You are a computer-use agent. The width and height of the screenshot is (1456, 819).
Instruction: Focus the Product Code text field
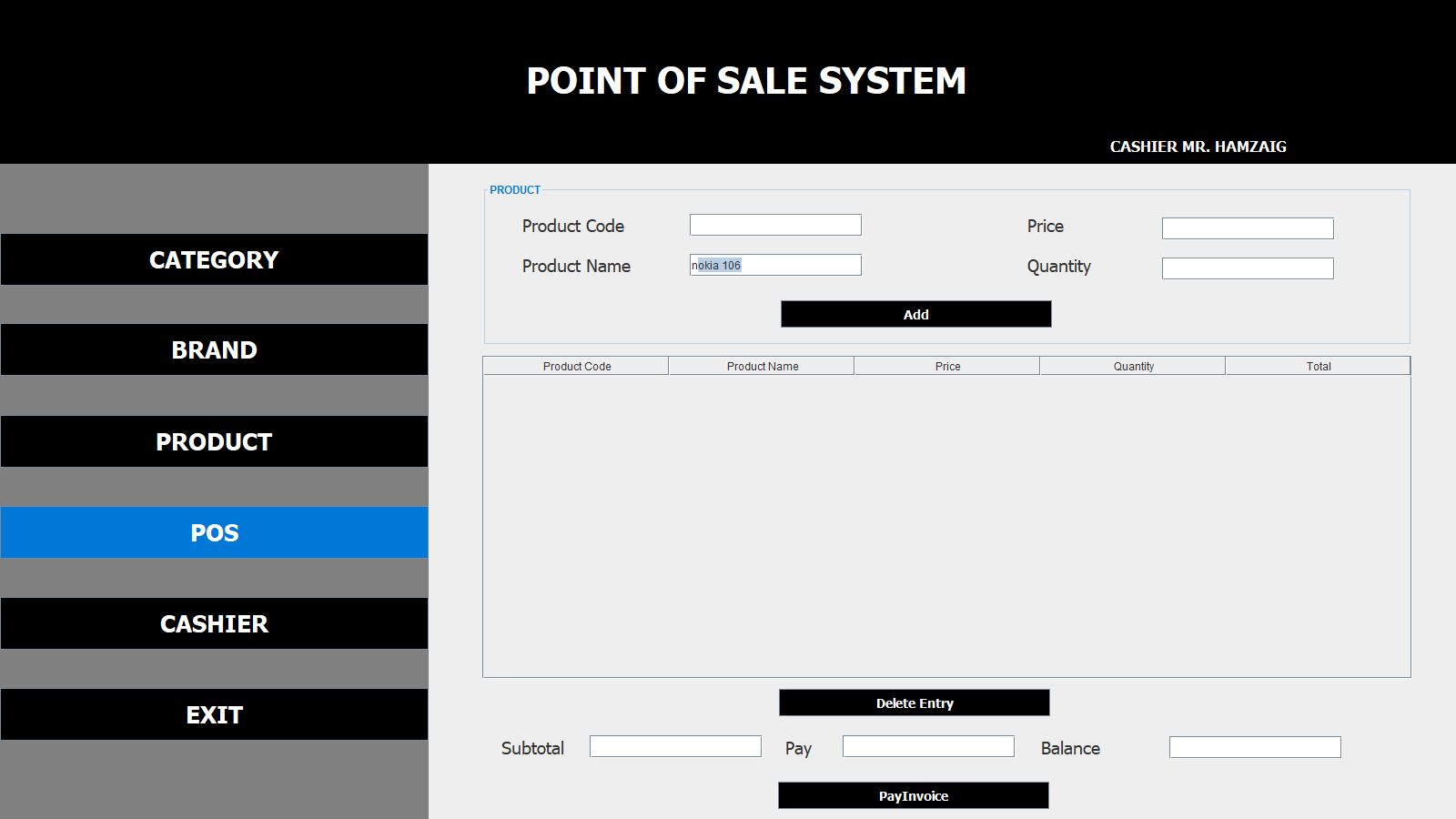775,225
